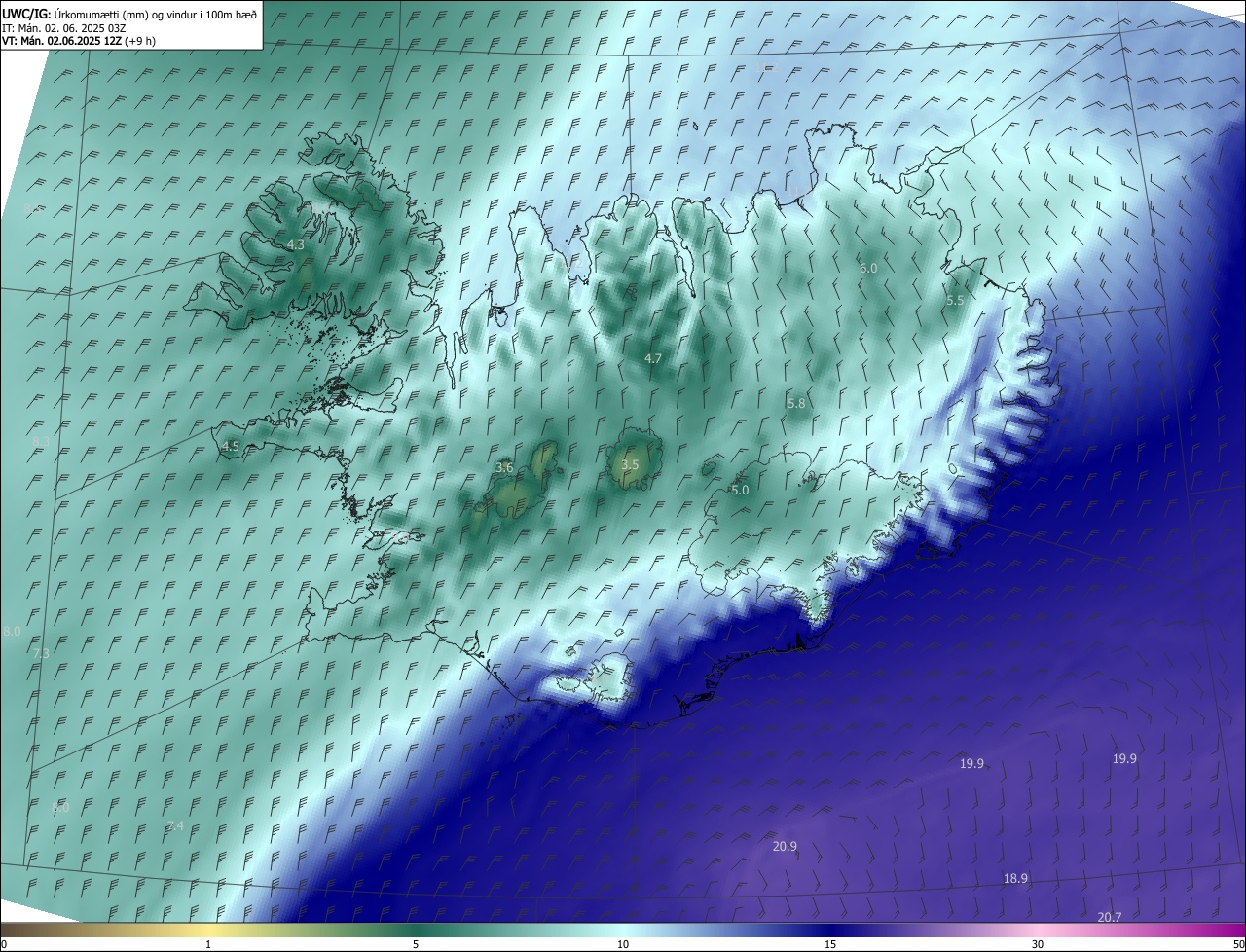The width and height of the screenshot is (1246, 952).
Task: Select the 4.5 value label
Action: pos(231,446)
